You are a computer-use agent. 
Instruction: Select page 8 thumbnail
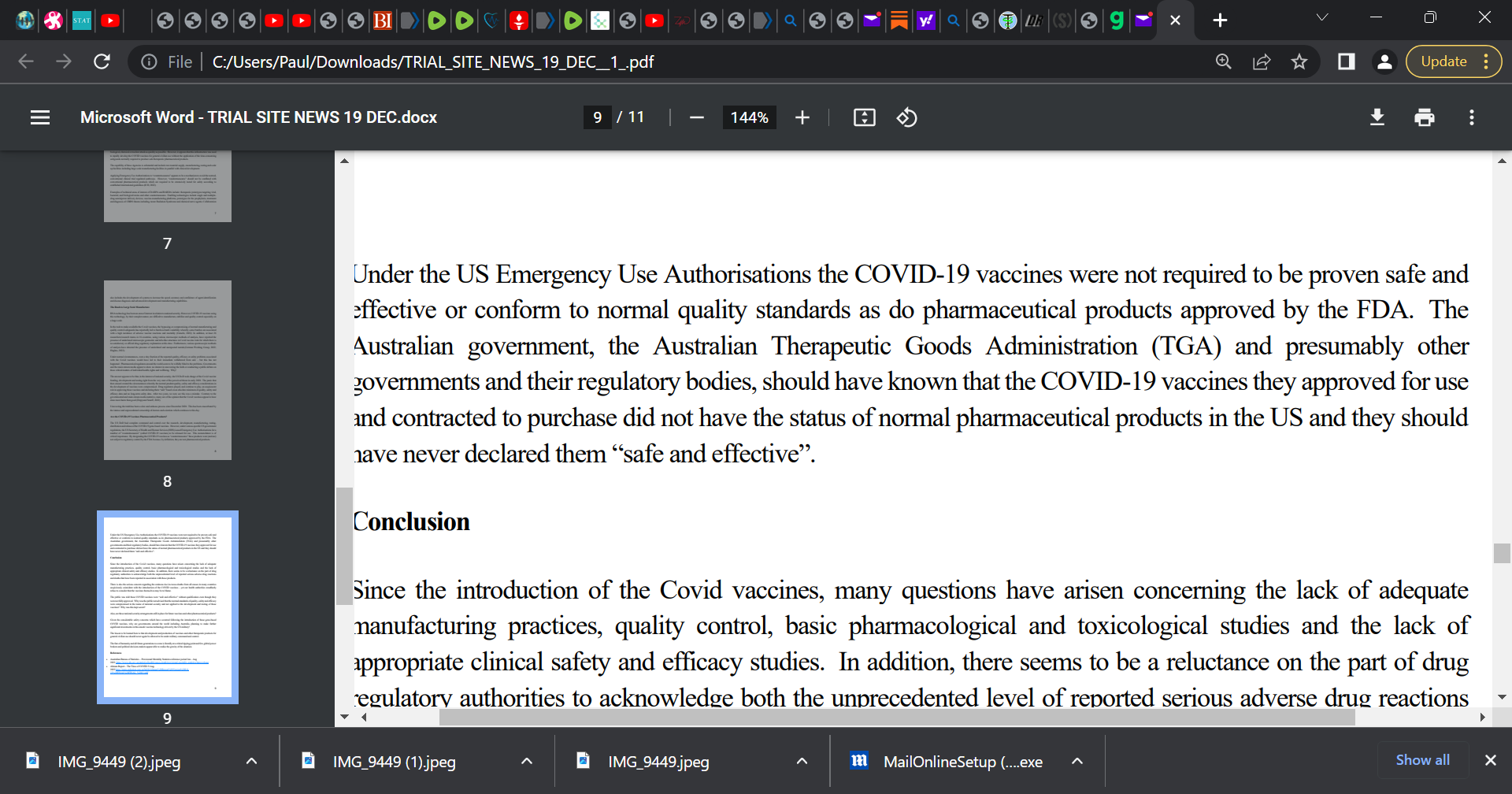coord(168,370)
